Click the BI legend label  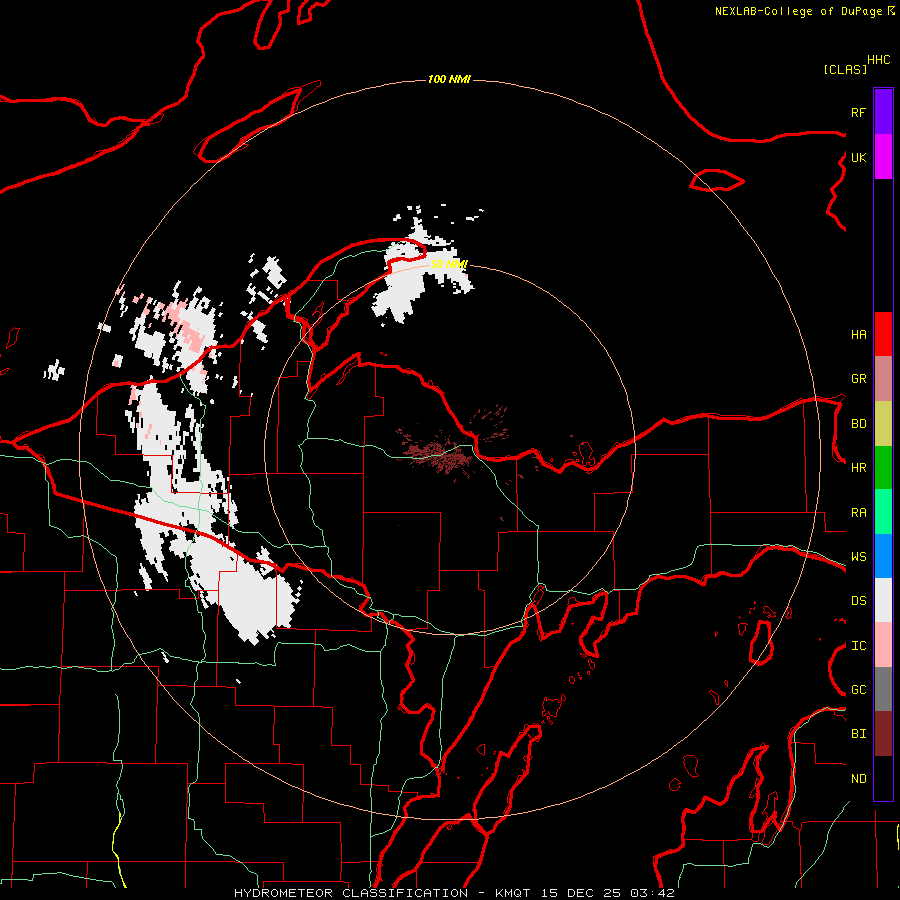click(858, 734)
